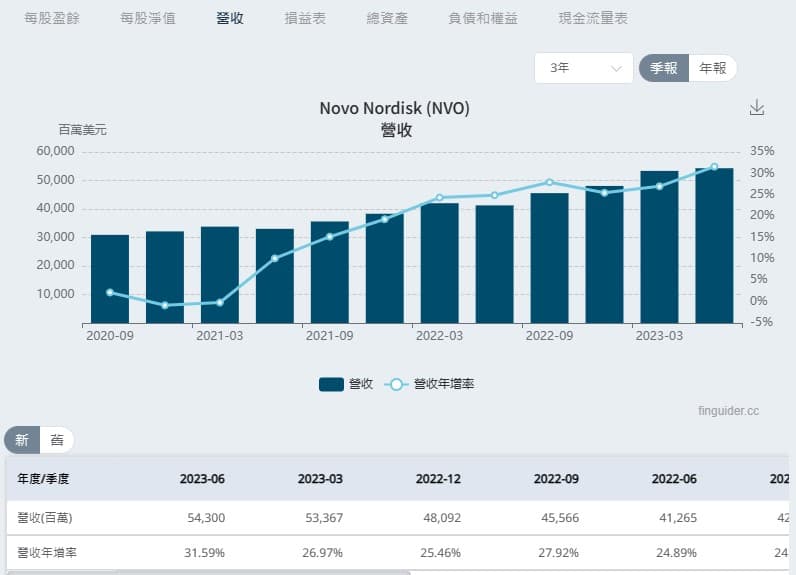Select the 營收 tab
796x575 pixels.
tap(230, 18)
